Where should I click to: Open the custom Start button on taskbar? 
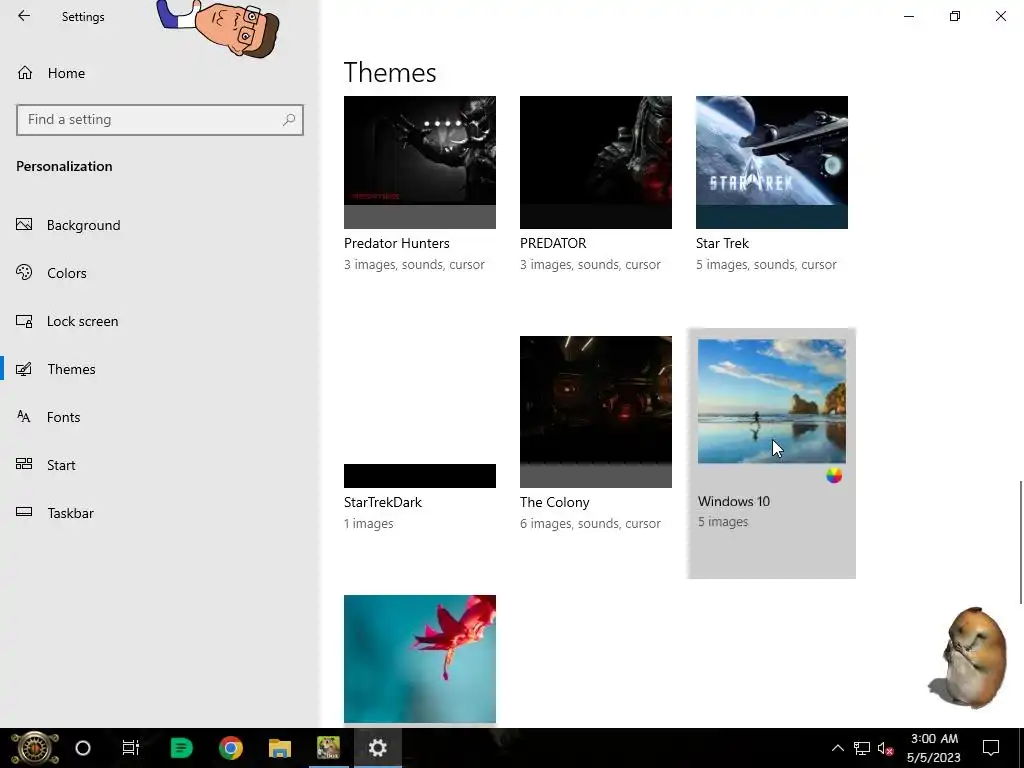coord(35,748)
